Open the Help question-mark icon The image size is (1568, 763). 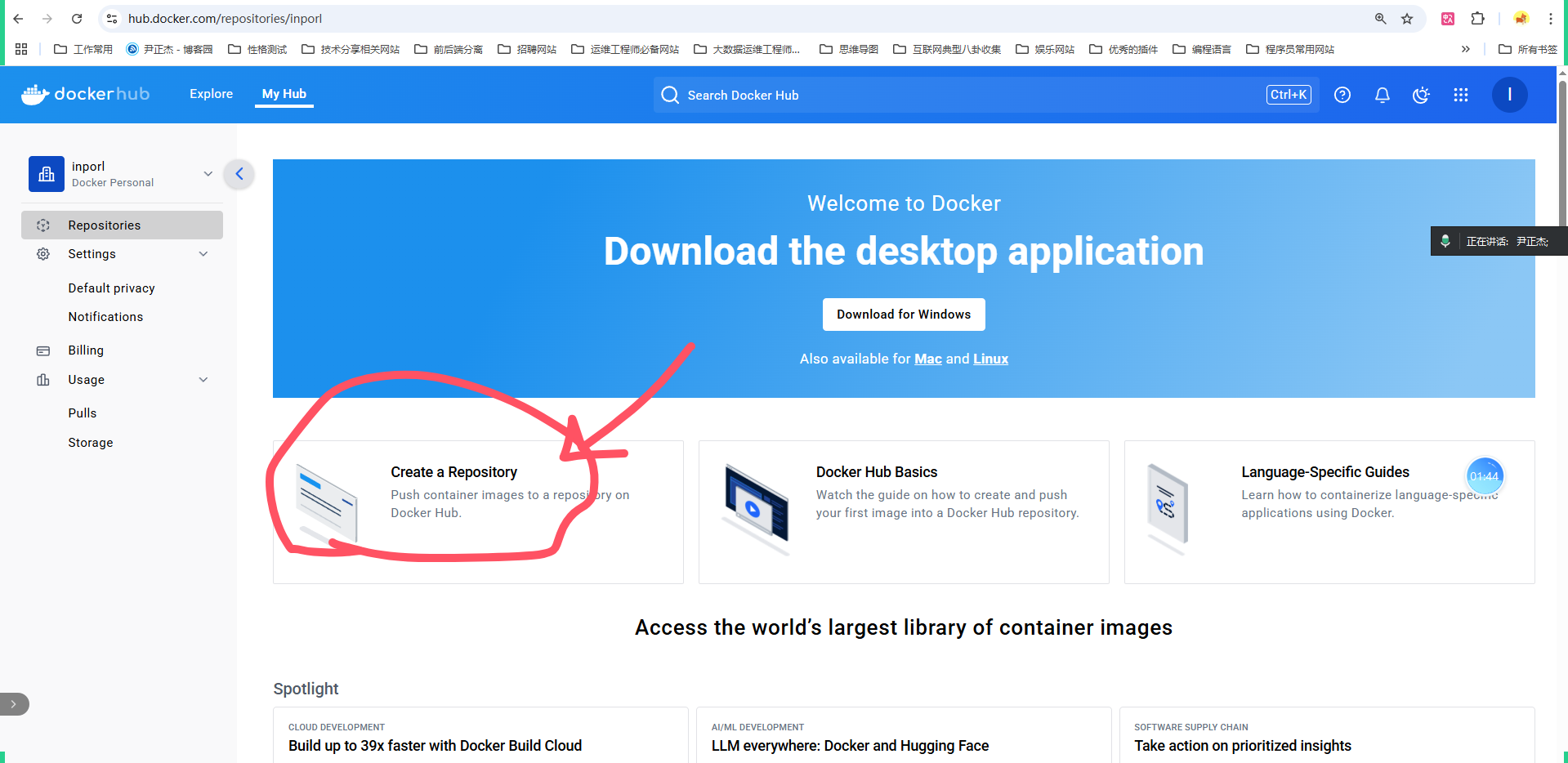pyautogui.click(x=1342, y=95)
